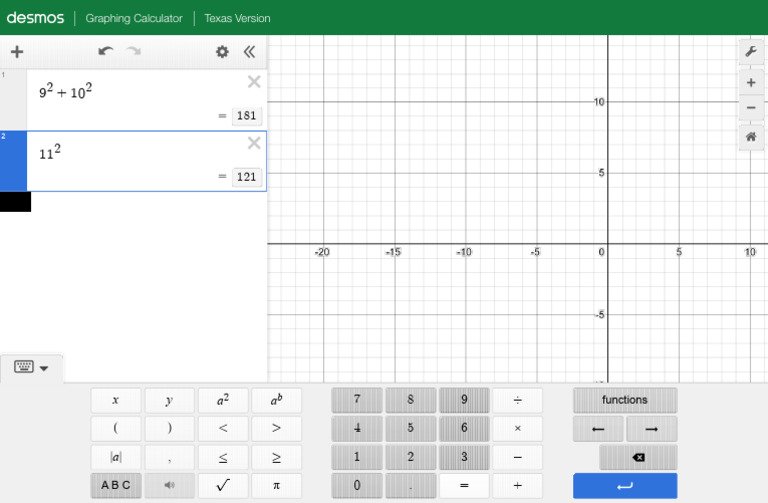768x503 pixels.
Task: Delete expression 9² + 10²
Action: (254, 82)
